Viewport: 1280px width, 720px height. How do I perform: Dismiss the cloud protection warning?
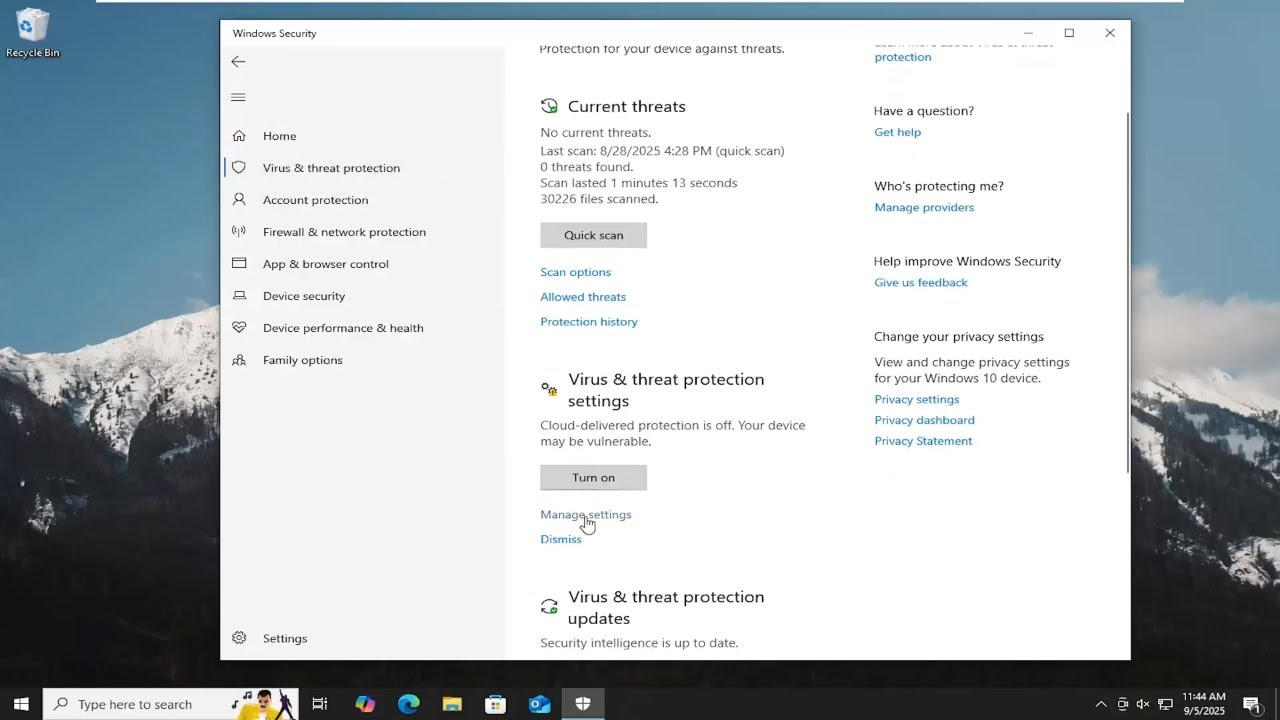561,539
